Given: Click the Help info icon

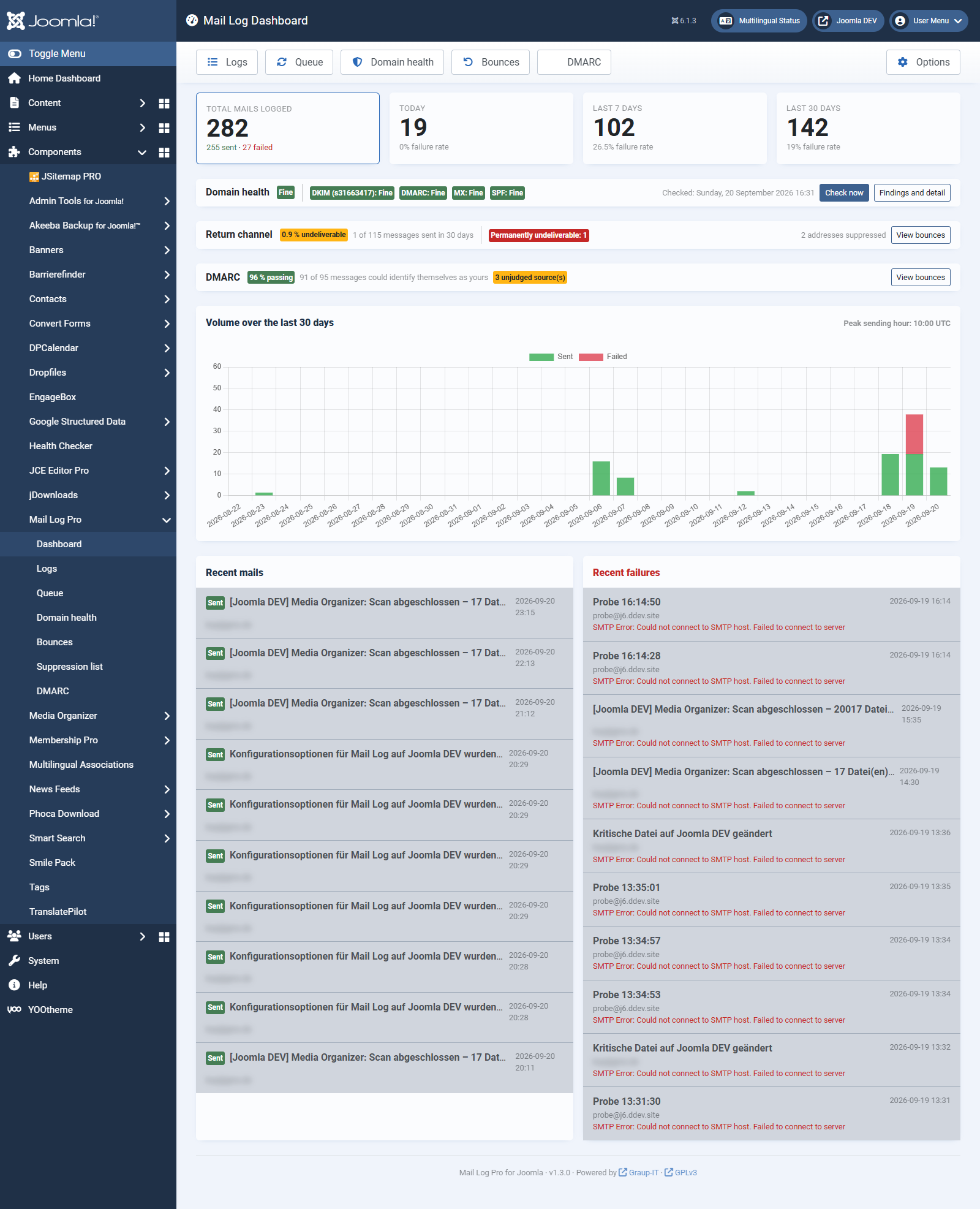Looking at the screenshot, I should click(15, 985).
